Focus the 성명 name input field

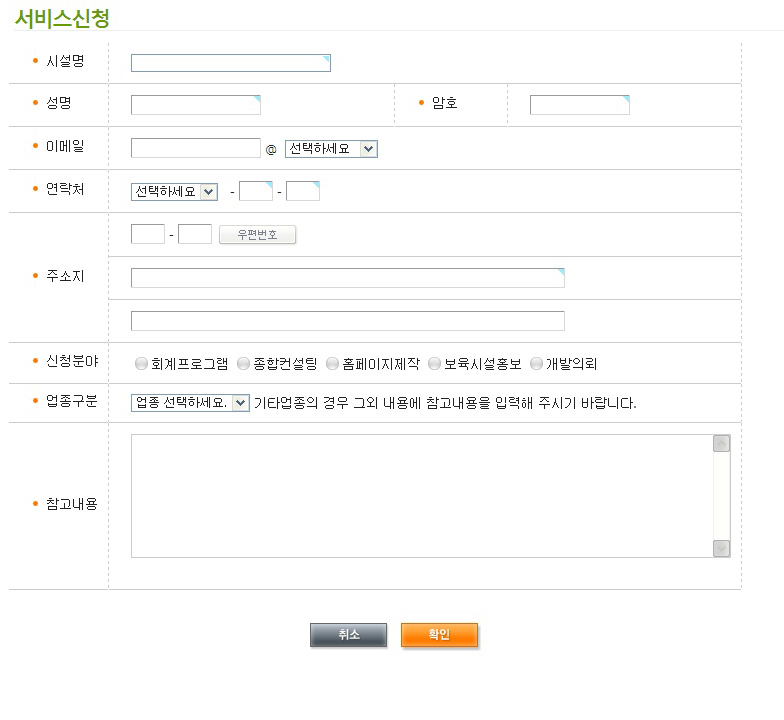click(195, 105)
